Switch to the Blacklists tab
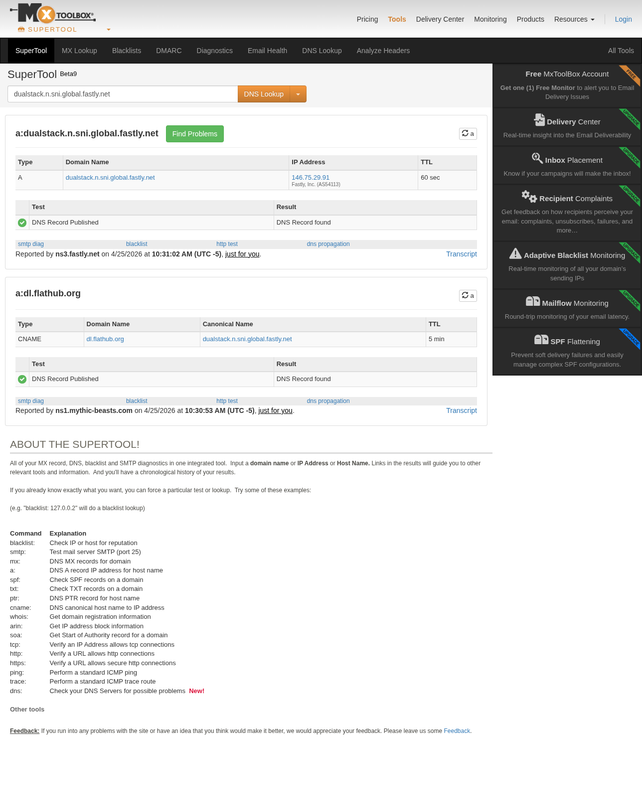This screenshot has width=642, height=800. [x=127, y=51]
